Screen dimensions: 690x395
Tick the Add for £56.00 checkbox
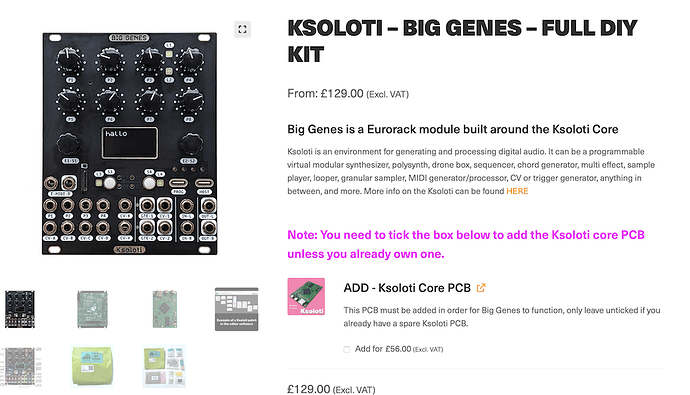point(347,349)
